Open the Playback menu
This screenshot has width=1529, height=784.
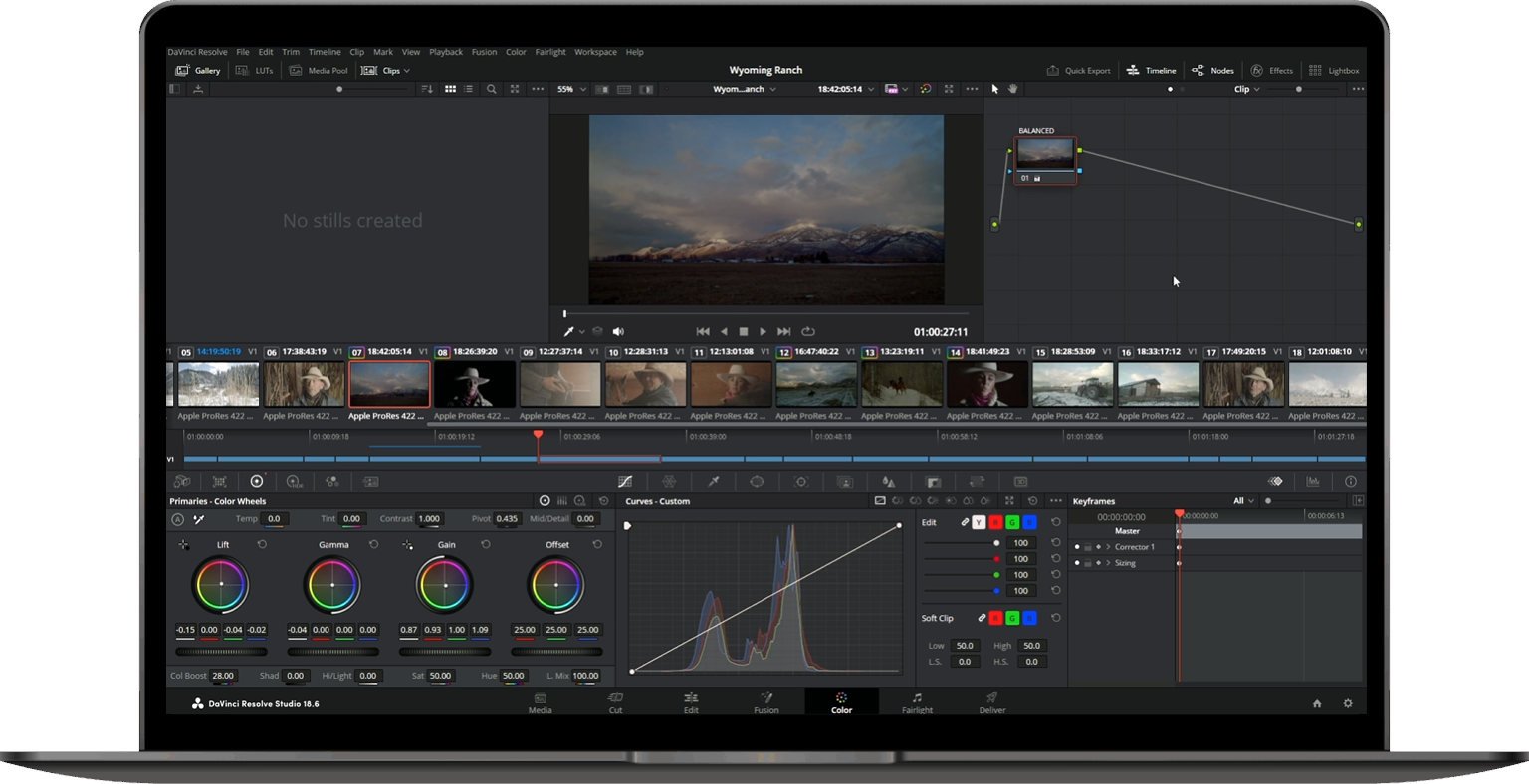click(446, 52)
